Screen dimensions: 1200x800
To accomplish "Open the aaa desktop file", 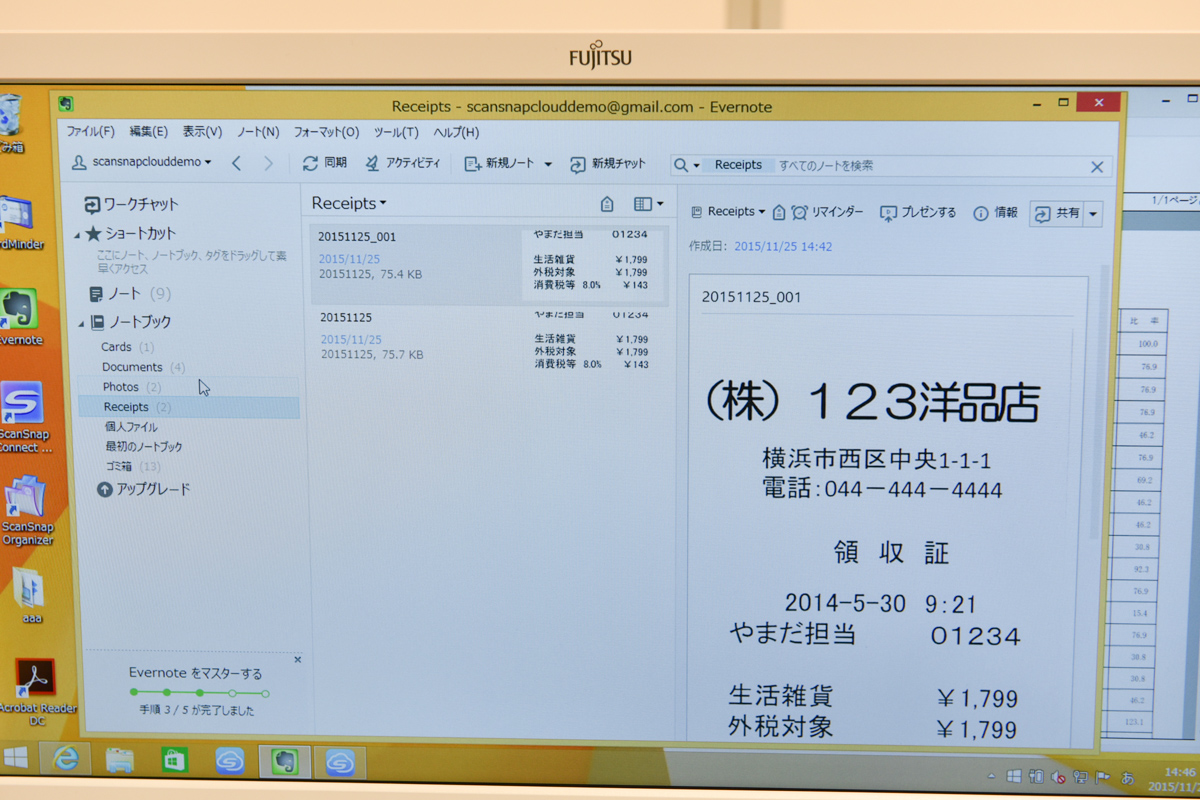I will [30, 596].
